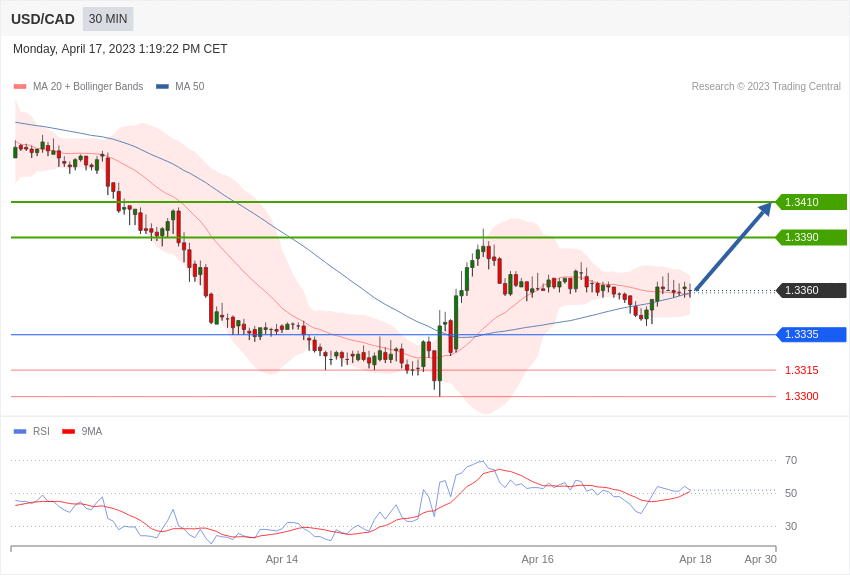Click the blue RSI legend swatch
Viewport: 850px width, 576px height.
tap(20, 431)
